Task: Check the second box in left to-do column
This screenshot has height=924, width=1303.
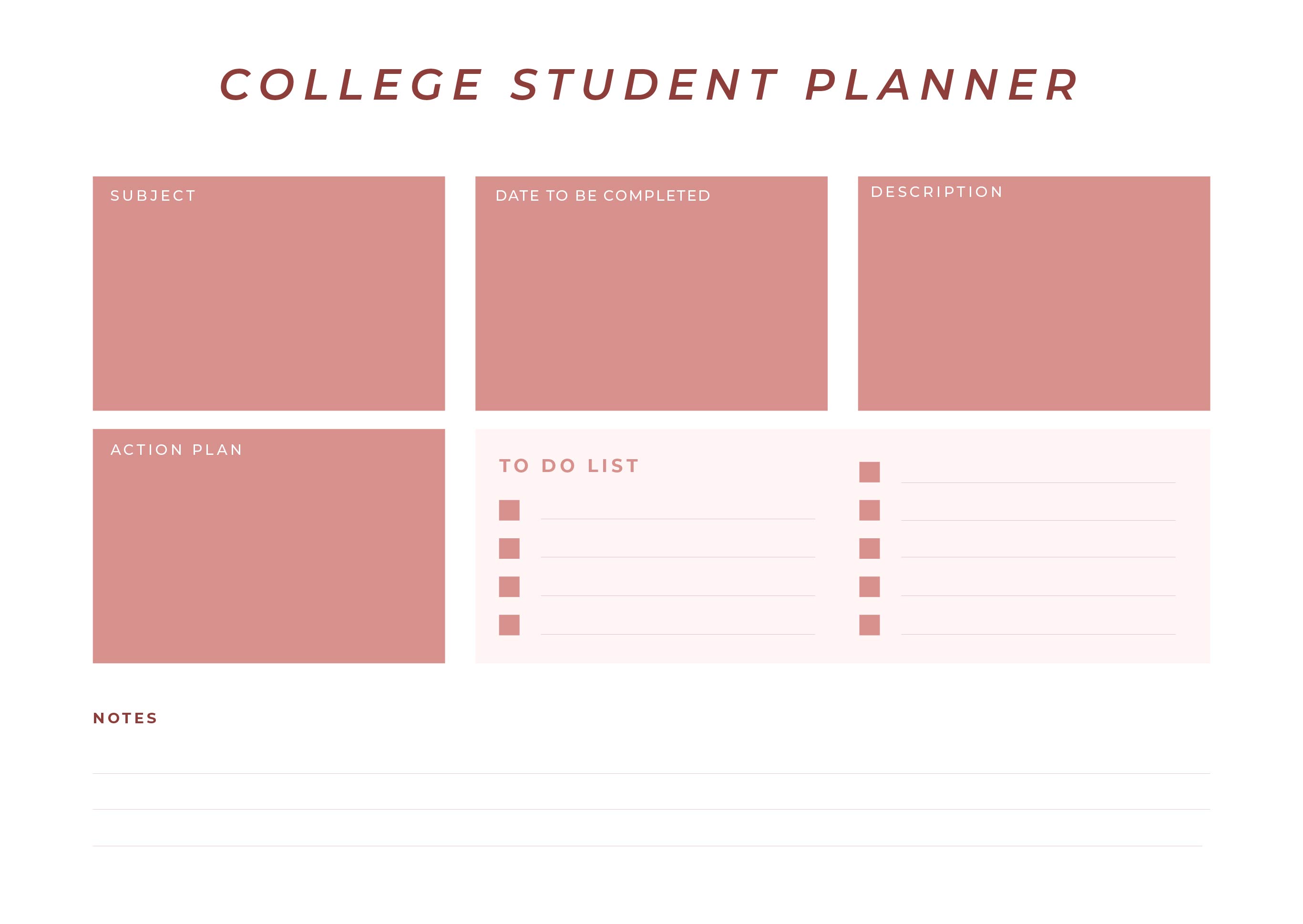Action: pos(509,548)
